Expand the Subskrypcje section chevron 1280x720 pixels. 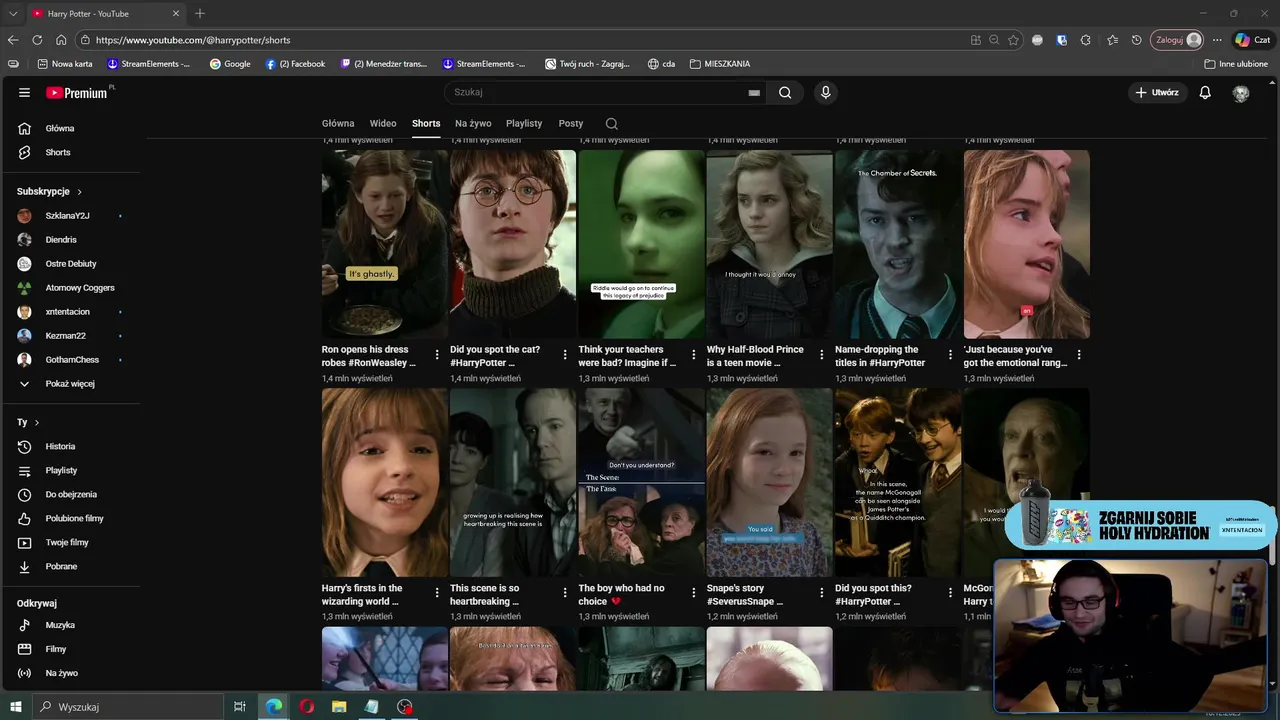point(79,192)
